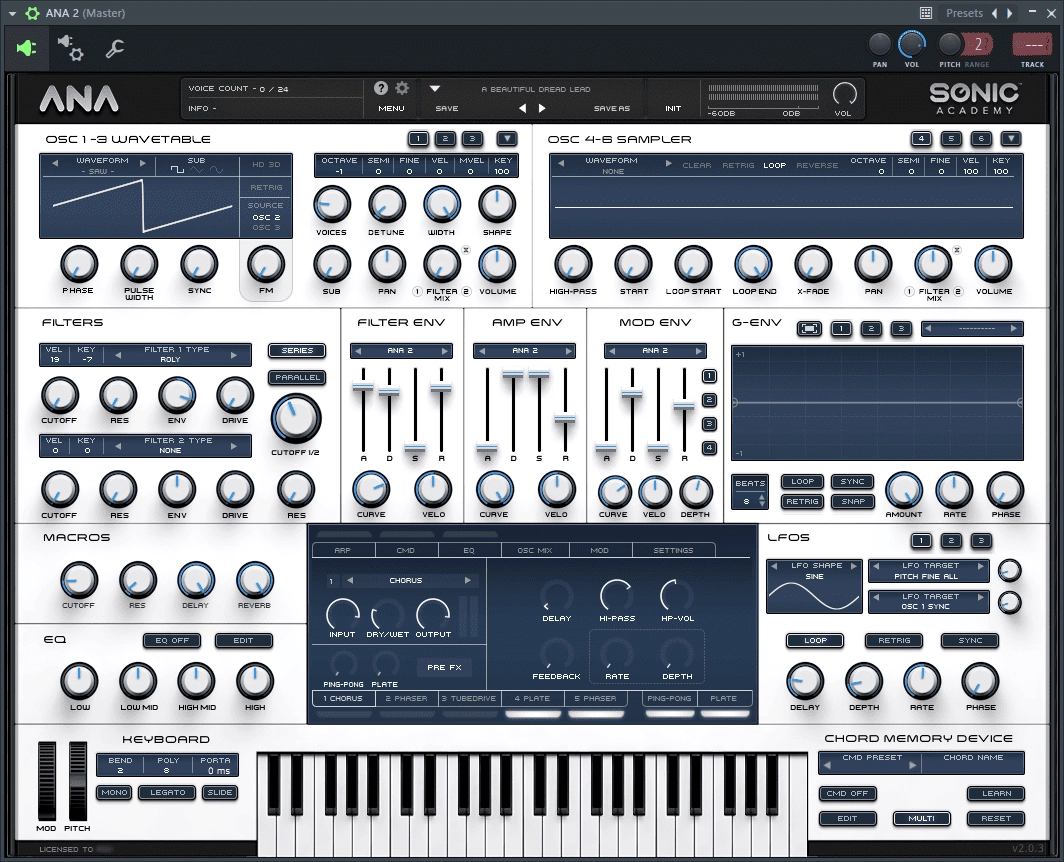Screen dimensions: 1064x862
Task: Go to previous preset arrow under preset name
Action: (x=522, y=108)
